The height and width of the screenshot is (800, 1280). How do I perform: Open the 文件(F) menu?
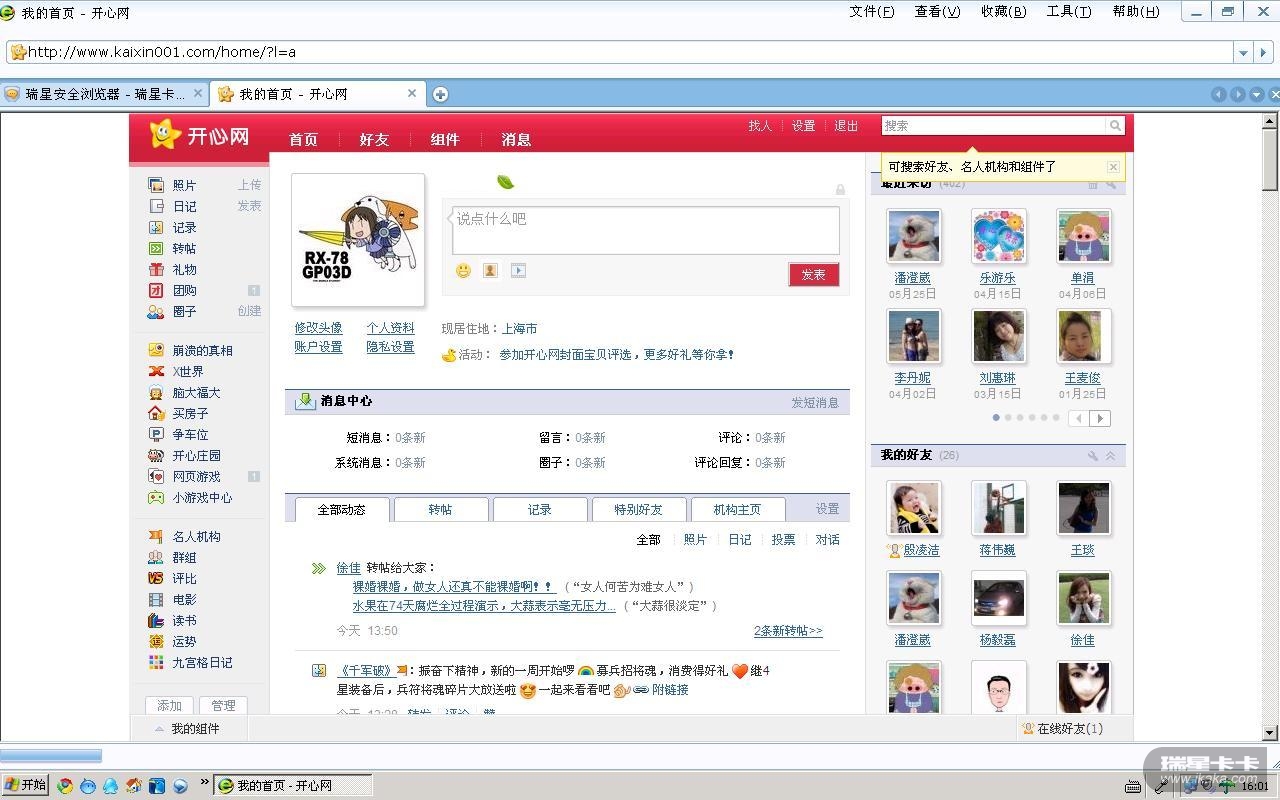872,12
